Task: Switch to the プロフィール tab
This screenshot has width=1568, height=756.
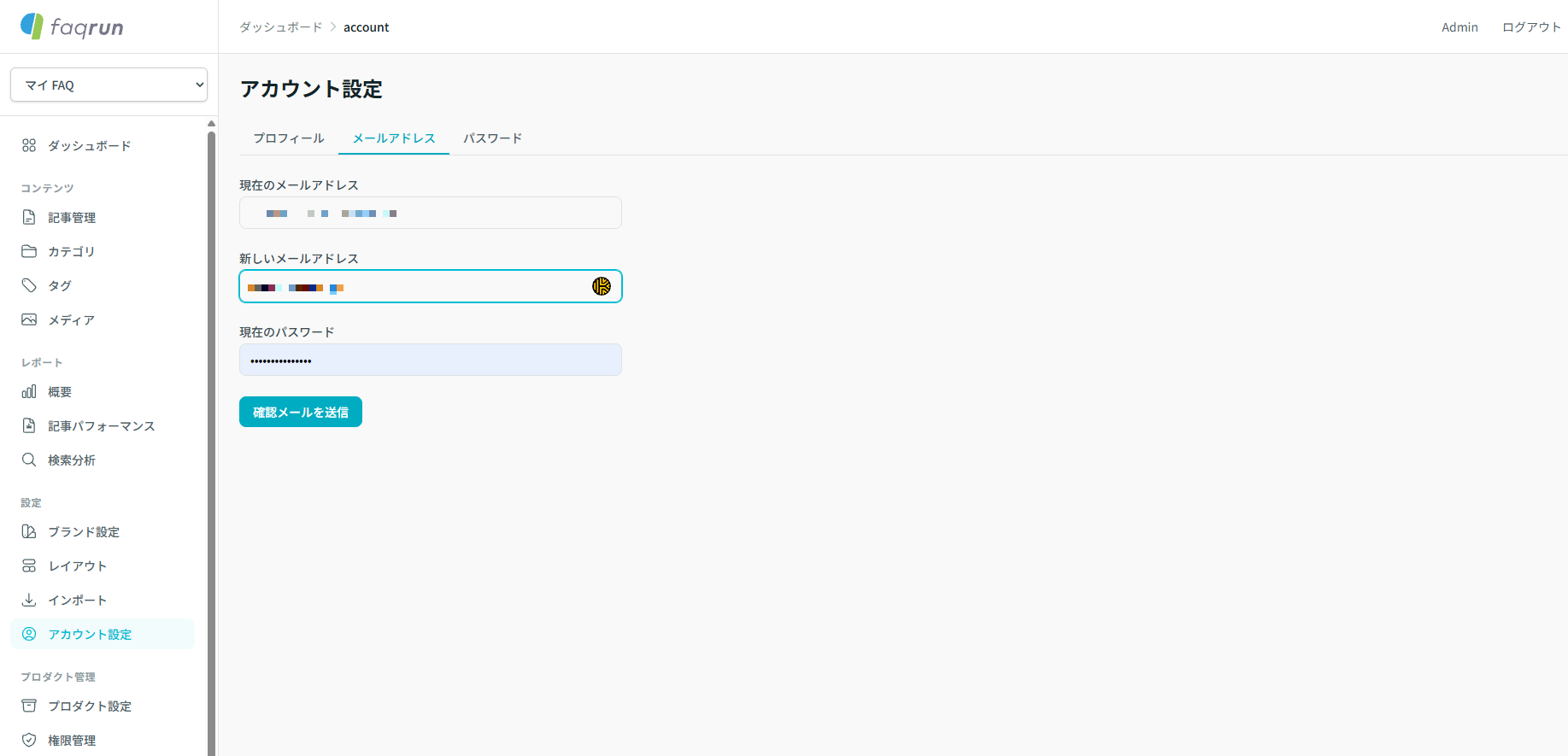Action: [289, 138]
